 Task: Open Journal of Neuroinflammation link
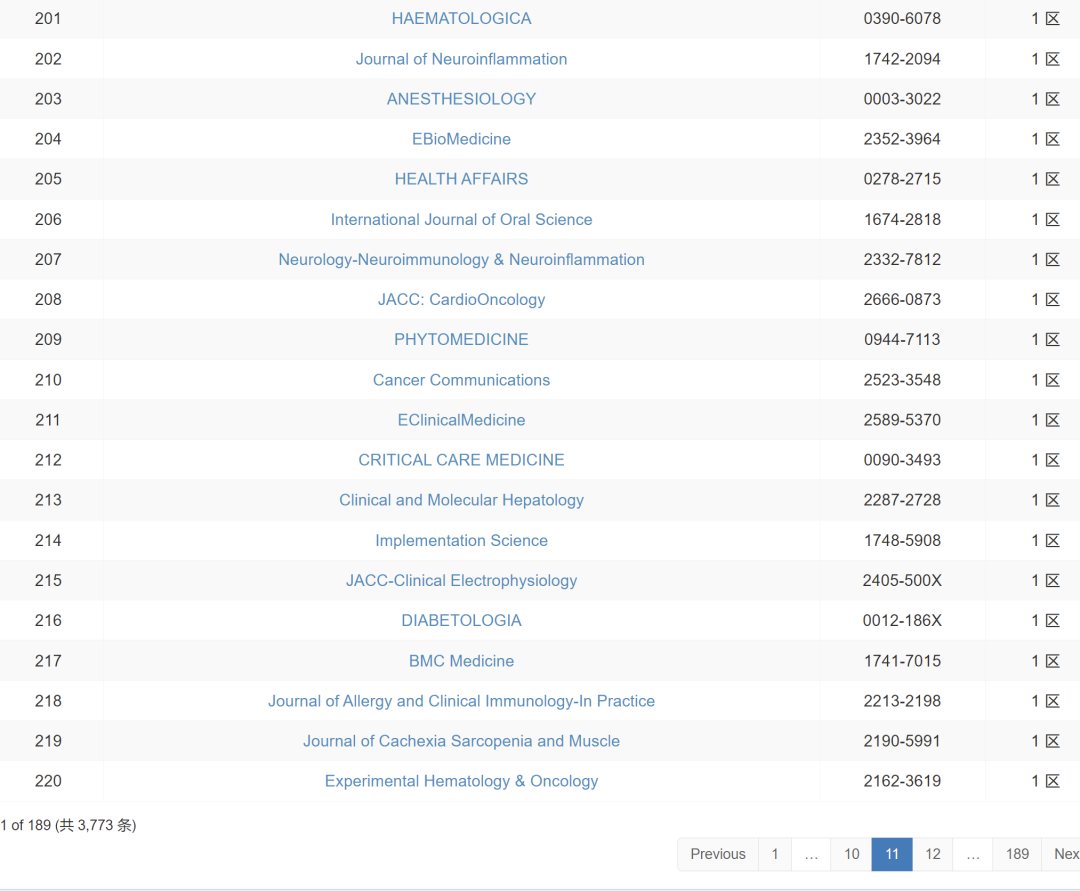pyautogui.click(x=461, y=59)
